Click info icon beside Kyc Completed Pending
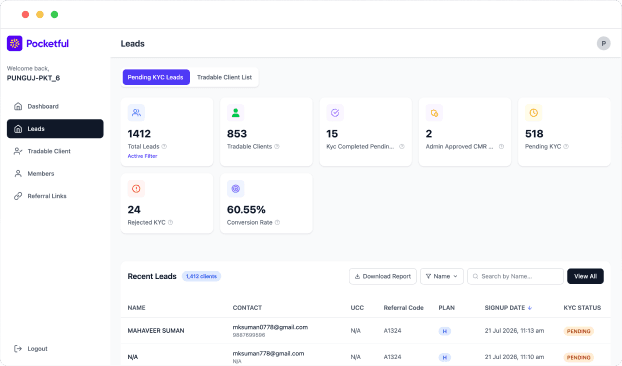 point(402,146)
